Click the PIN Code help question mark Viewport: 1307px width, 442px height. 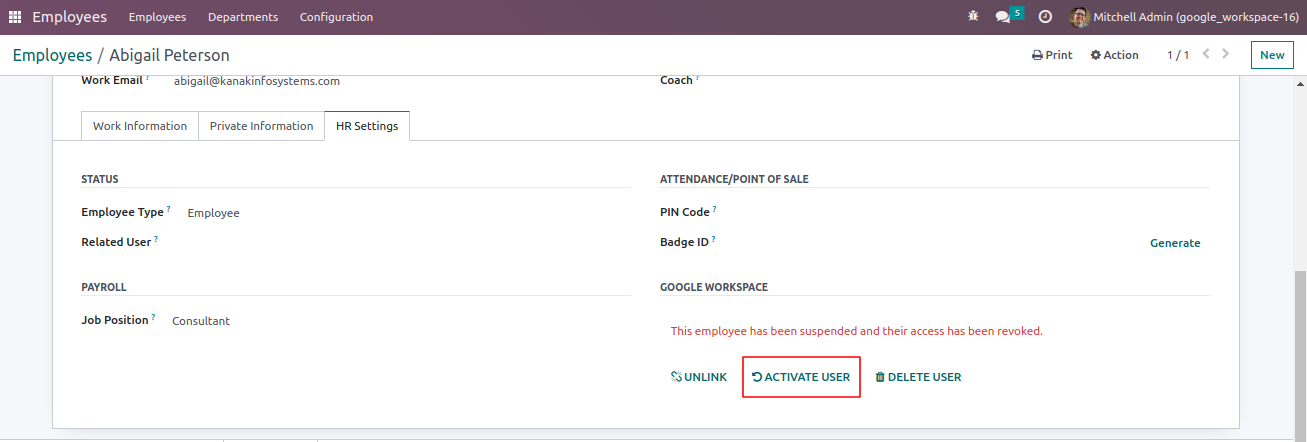pos(715,209)
